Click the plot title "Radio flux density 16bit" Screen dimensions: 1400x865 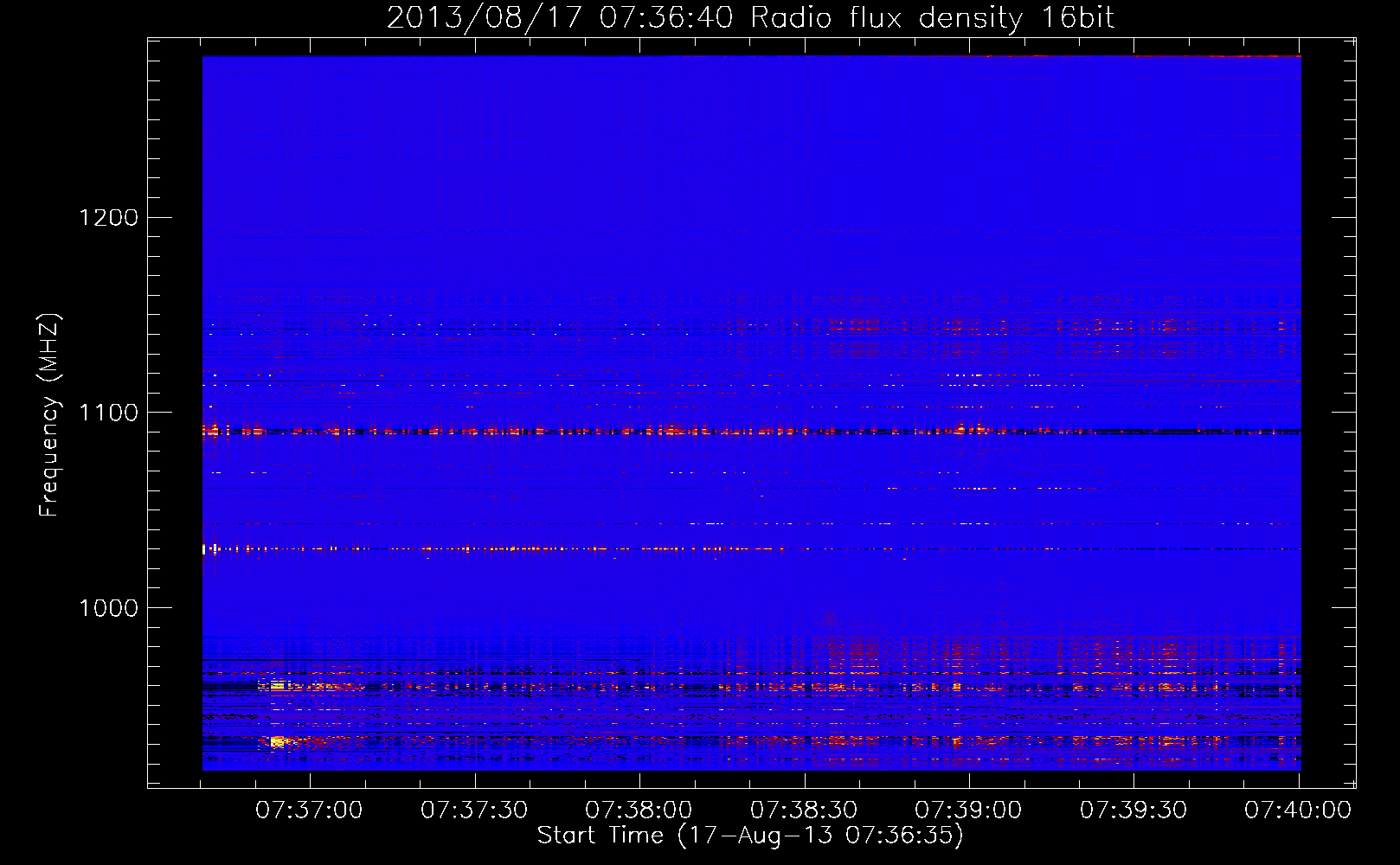pyautogui.click(x=932, y=18)
